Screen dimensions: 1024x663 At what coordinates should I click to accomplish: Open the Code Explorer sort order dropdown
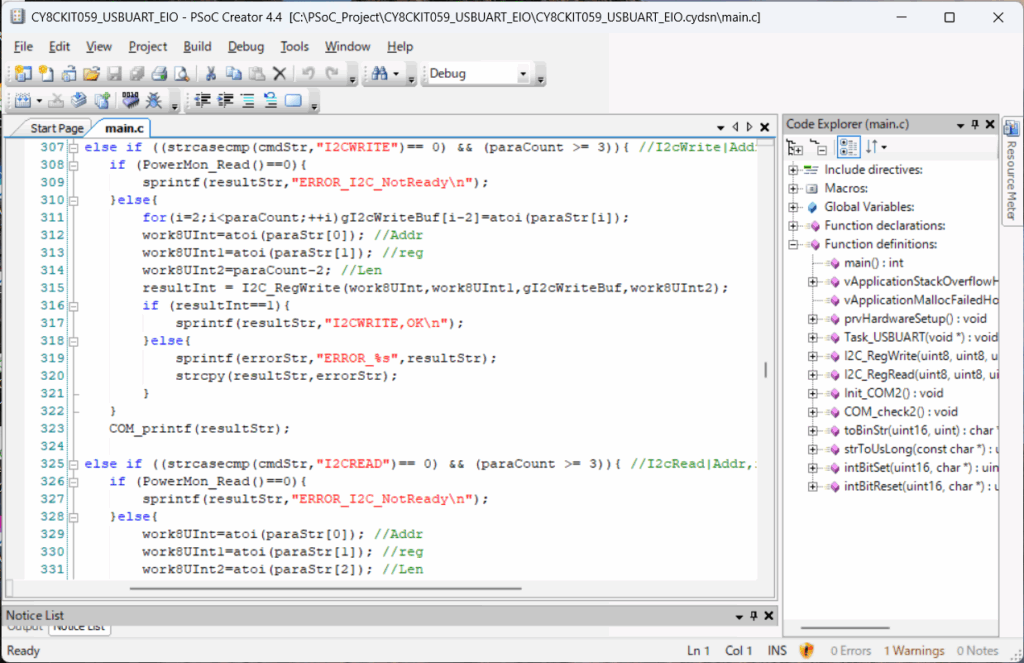pos(884,148)
